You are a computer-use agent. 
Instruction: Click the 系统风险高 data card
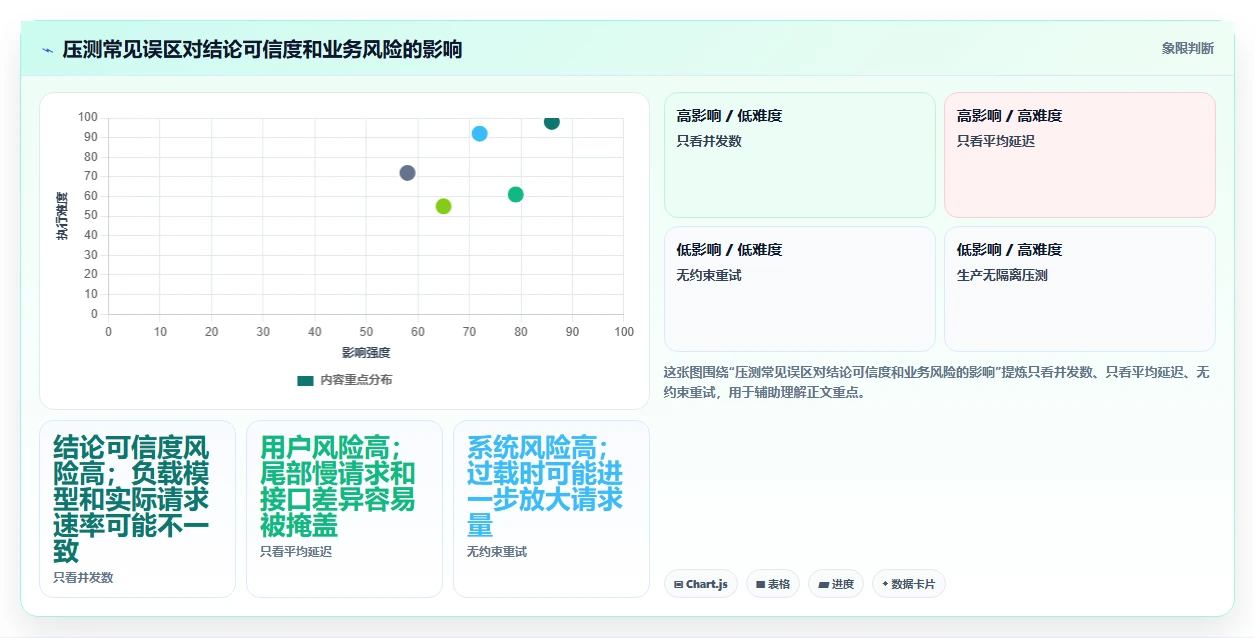point(551,509)
